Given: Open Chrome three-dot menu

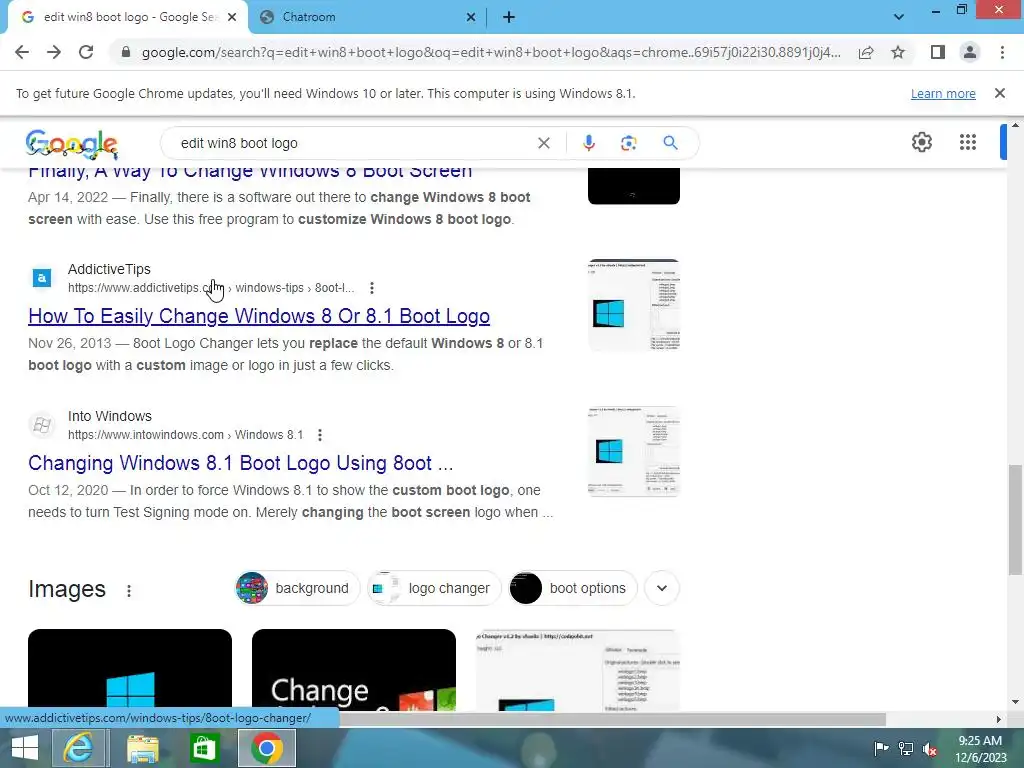Looking at the screenshot, I should (x=1002, y=52).
